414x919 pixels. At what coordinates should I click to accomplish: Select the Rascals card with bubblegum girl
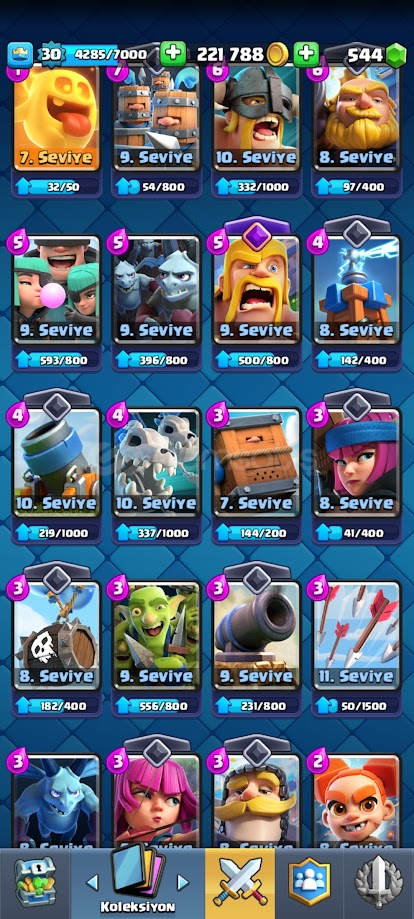click(57, 288)
